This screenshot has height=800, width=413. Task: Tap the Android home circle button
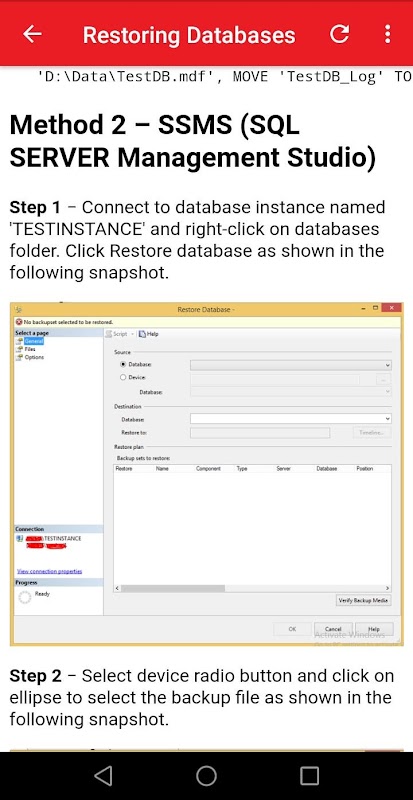pyautogui.click(x=206, y=776)
